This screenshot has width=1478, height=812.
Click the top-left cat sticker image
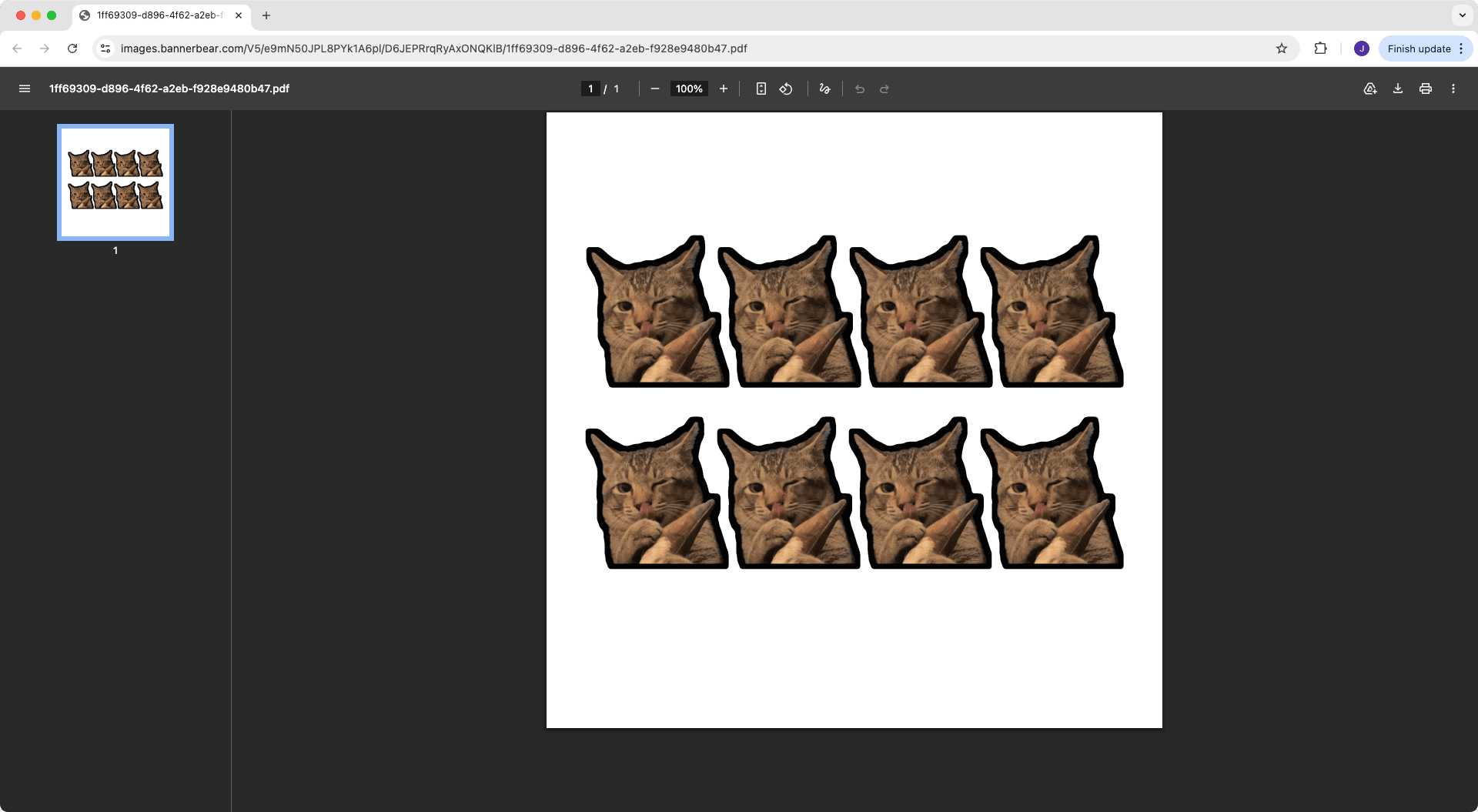coord(657,312)
